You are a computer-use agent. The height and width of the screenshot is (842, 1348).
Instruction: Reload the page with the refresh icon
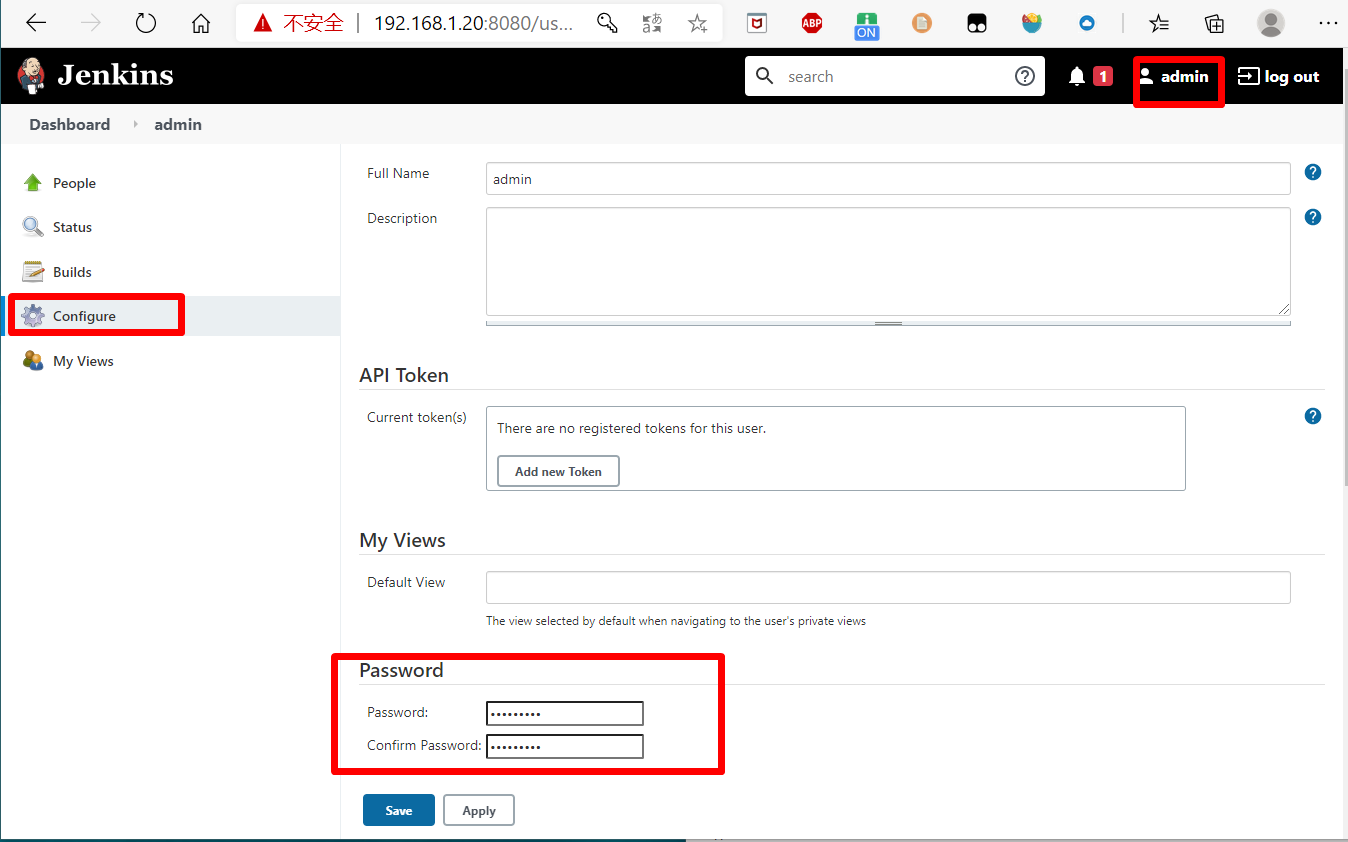click(146, 23)
